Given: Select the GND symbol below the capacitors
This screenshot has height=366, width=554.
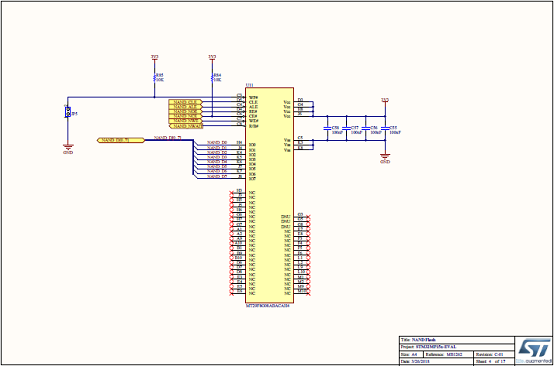Looking at the screenshot, I should 385,158.
